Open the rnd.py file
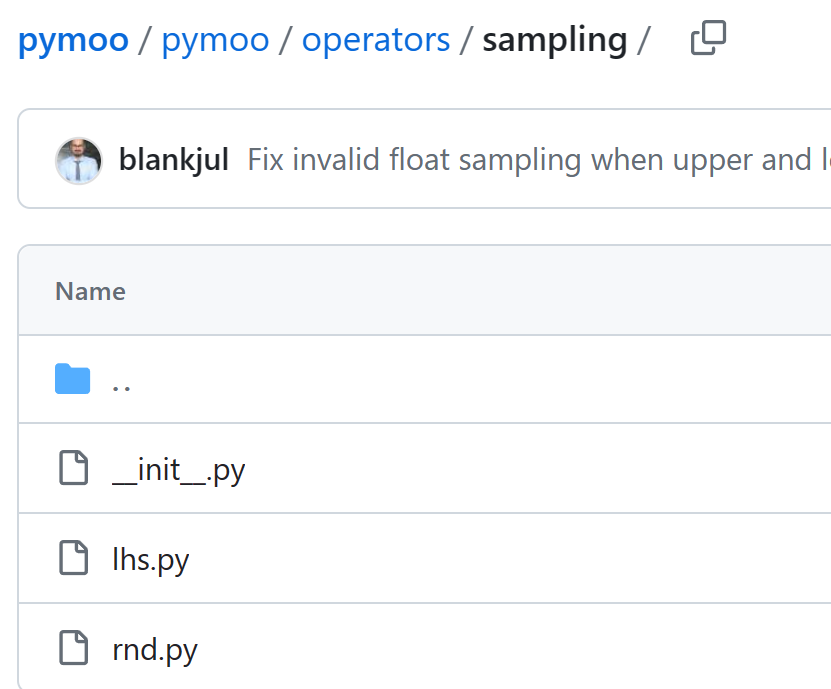This screenshot has width=831, height=689. (154, 648)
